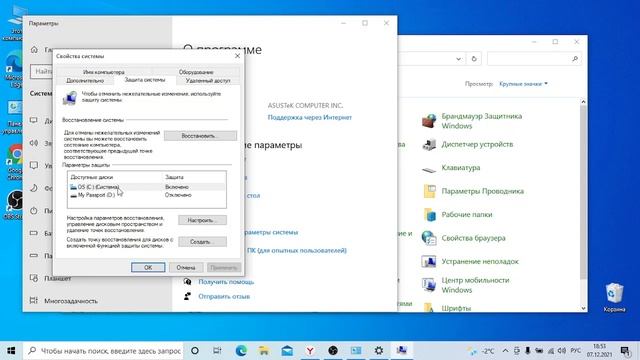640x360 pixels.
Task: Click the Control Panel search field
Action: pyautogui.click(x=534, y=59)
